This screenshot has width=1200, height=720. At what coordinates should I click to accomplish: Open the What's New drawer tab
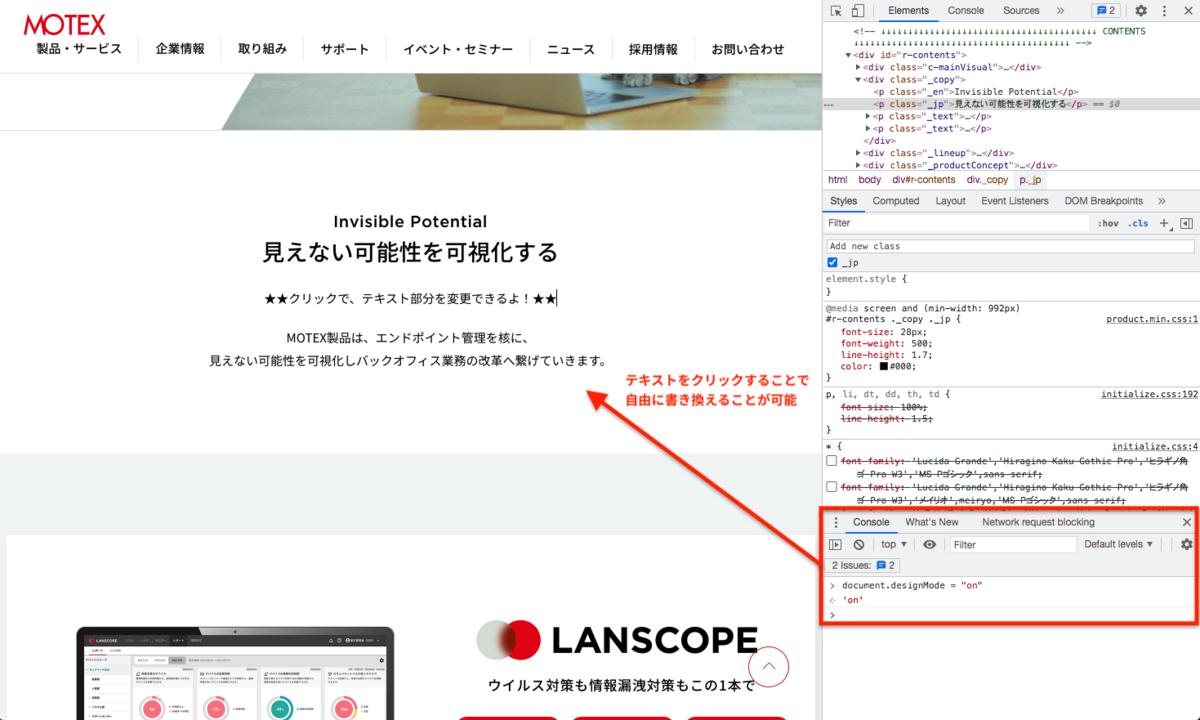932,522
